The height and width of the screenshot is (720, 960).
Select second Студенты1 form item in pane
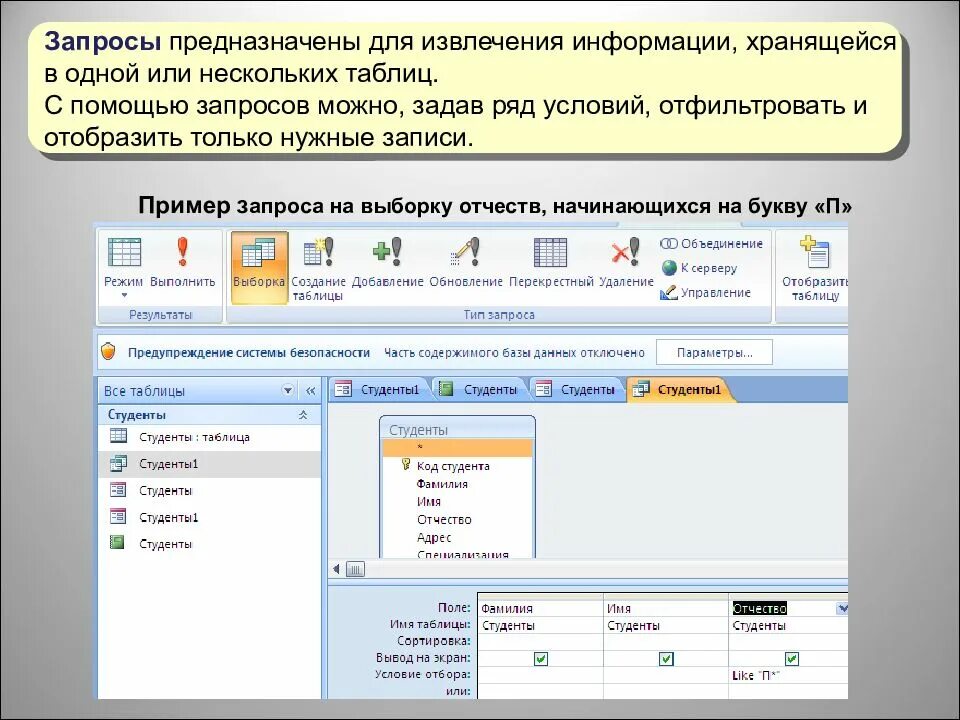209,517
